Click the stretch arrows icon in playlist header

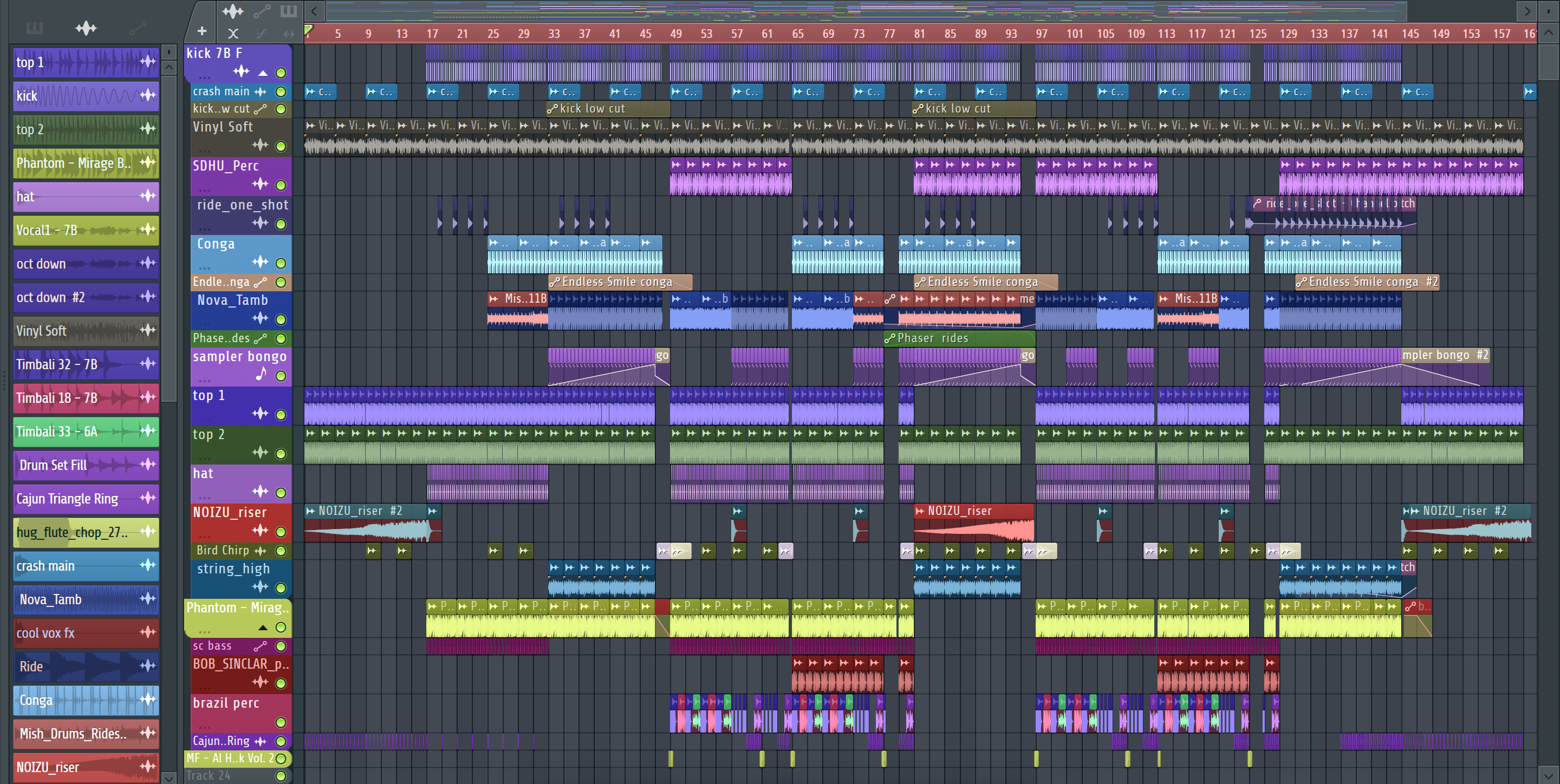(289, 34)
